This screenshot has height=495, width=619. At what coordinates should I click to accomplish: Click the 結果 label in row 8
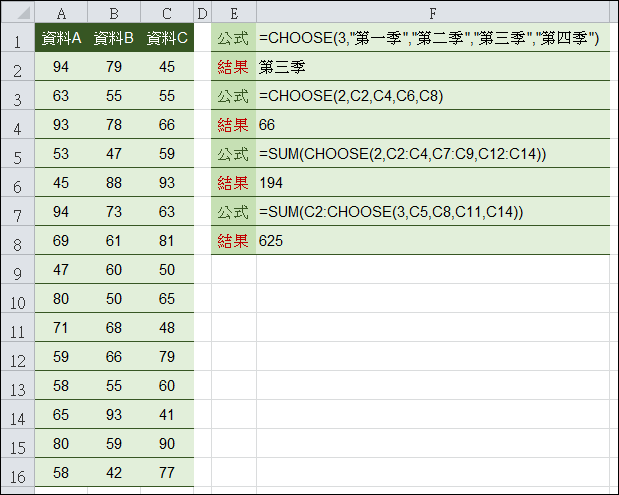click(234, 240)
